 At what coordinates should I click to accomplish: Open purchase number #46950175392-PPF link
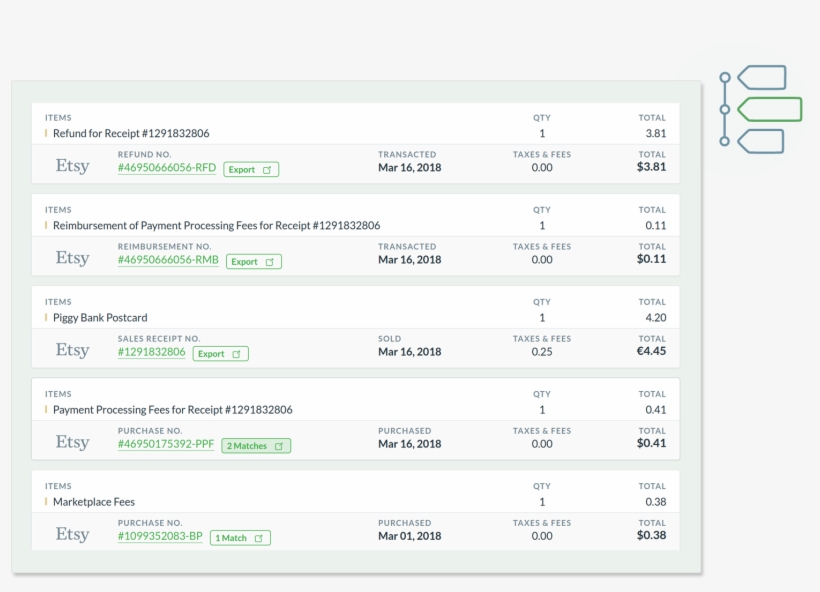pyautogui.click(x=166, y=444)
